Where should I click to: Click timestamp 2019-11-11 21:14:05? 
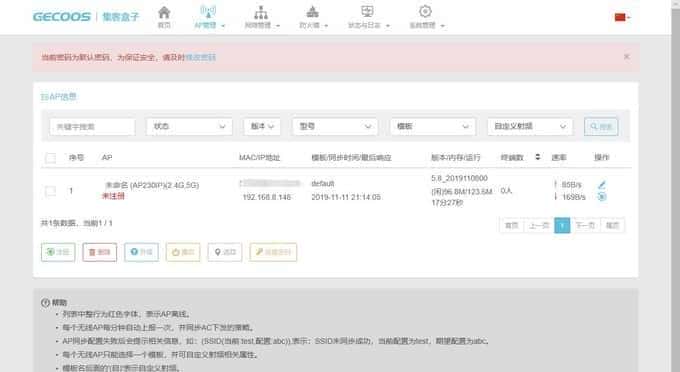346,197
